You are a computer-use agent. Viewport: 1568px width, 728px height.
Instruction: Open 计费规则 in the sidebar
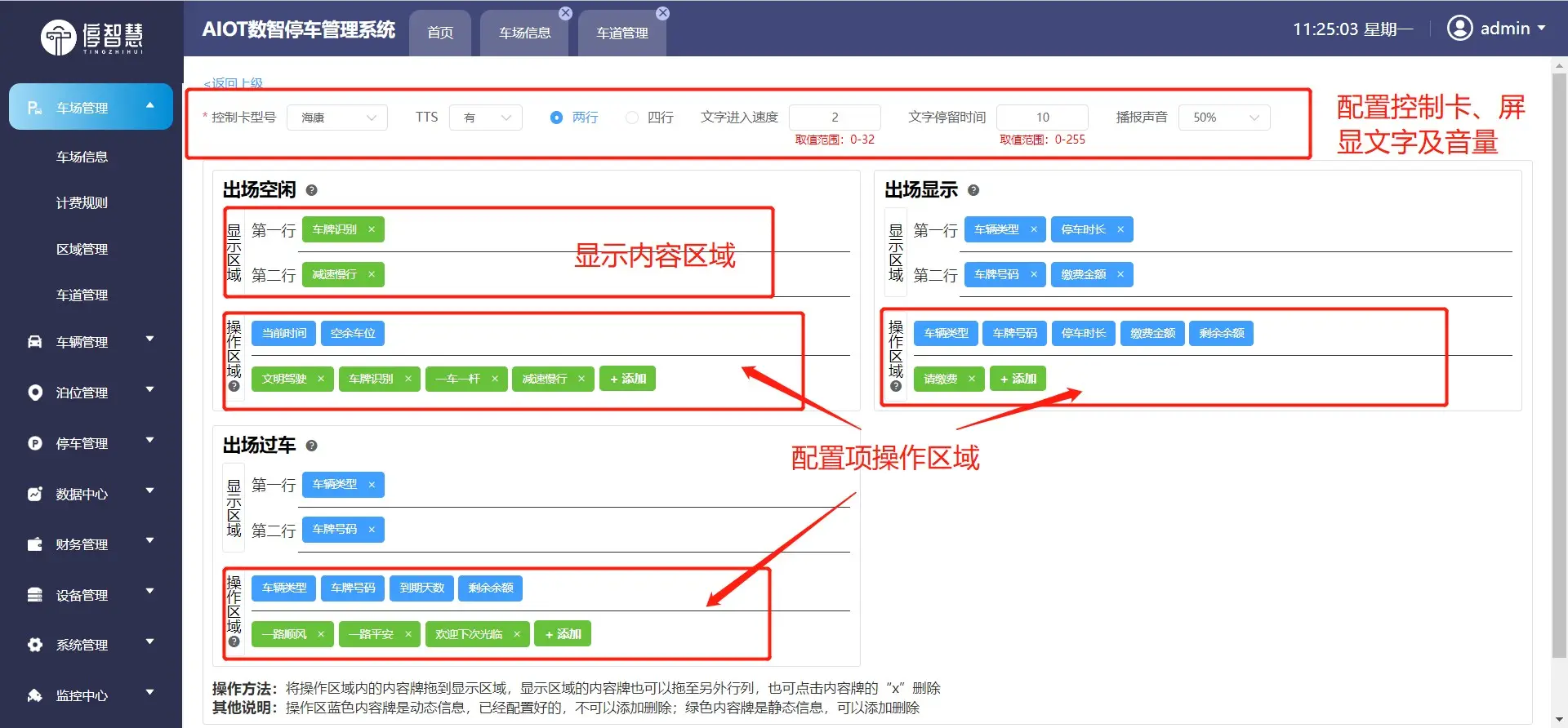tap(82, 202)
